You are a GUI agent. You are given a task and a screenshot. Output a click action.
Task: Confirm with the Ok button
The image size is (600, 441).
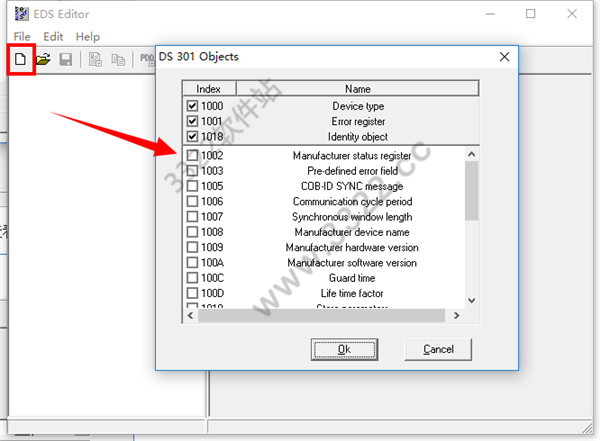click(344, 349)
